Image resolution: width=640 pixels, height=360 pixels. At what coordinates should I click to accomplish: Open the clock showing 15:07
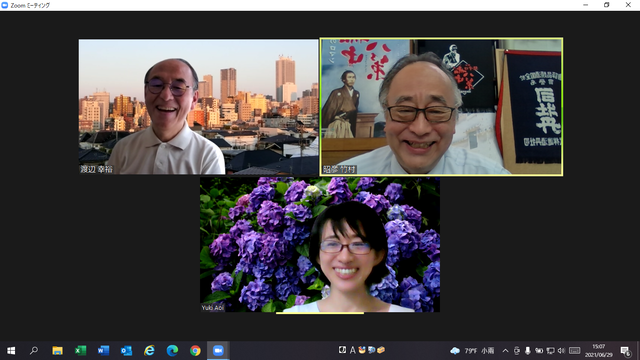(598, 351)
